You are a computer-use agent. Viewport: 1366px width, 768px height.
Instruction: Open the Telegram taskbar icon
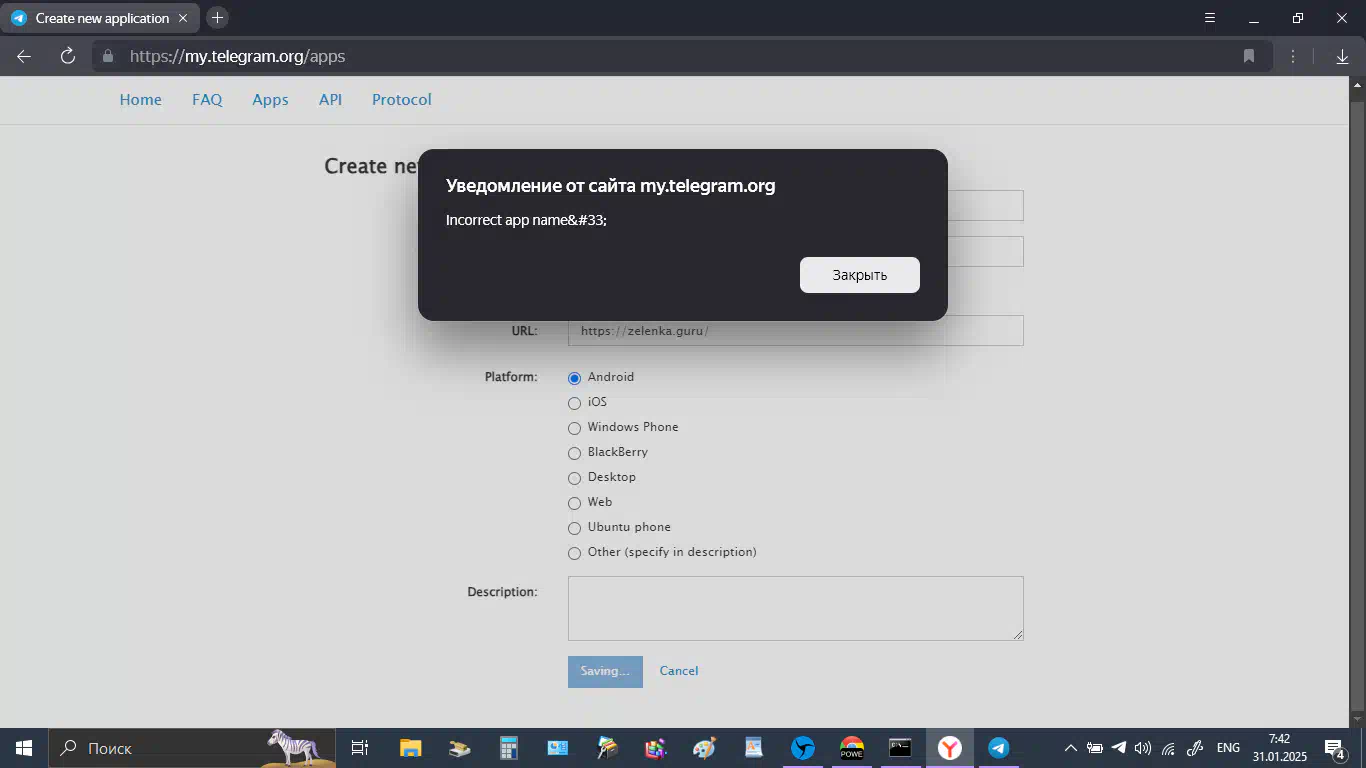click(998, 748)
